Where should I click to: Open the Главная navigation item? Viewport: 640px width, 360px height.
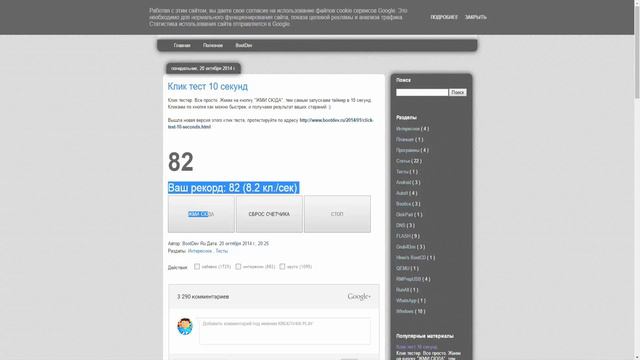(182, 45)
